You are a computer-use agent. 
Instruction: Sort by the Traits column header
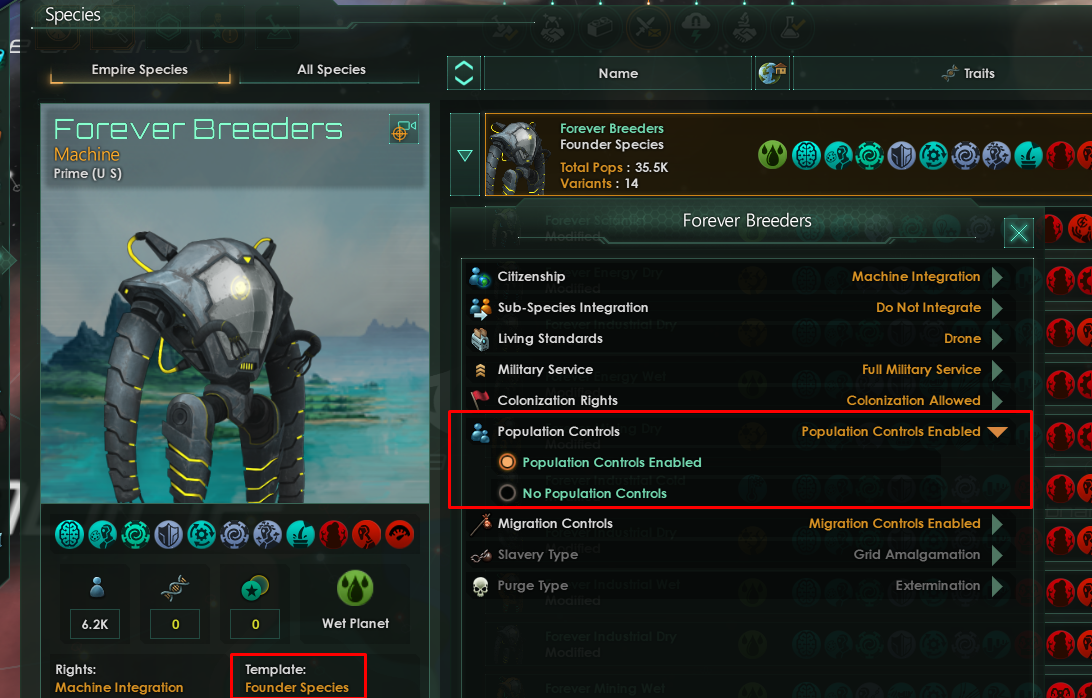(x=969, y=73)
